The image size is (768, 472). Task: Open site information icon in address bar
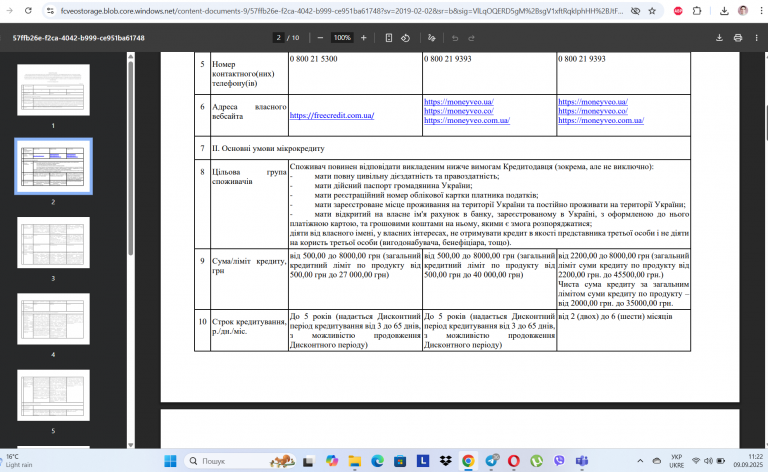point(50,11)
